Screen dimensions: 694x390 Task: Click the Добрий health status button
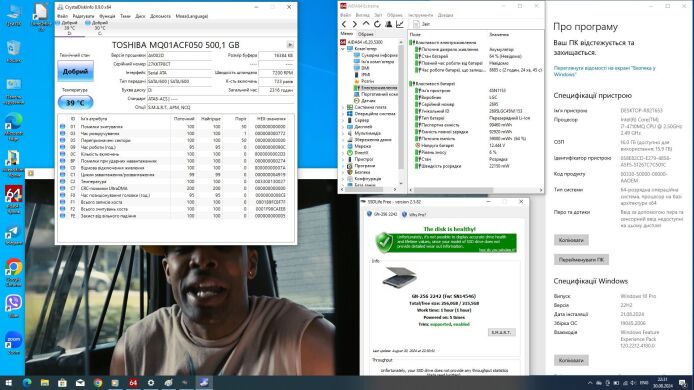75,71
